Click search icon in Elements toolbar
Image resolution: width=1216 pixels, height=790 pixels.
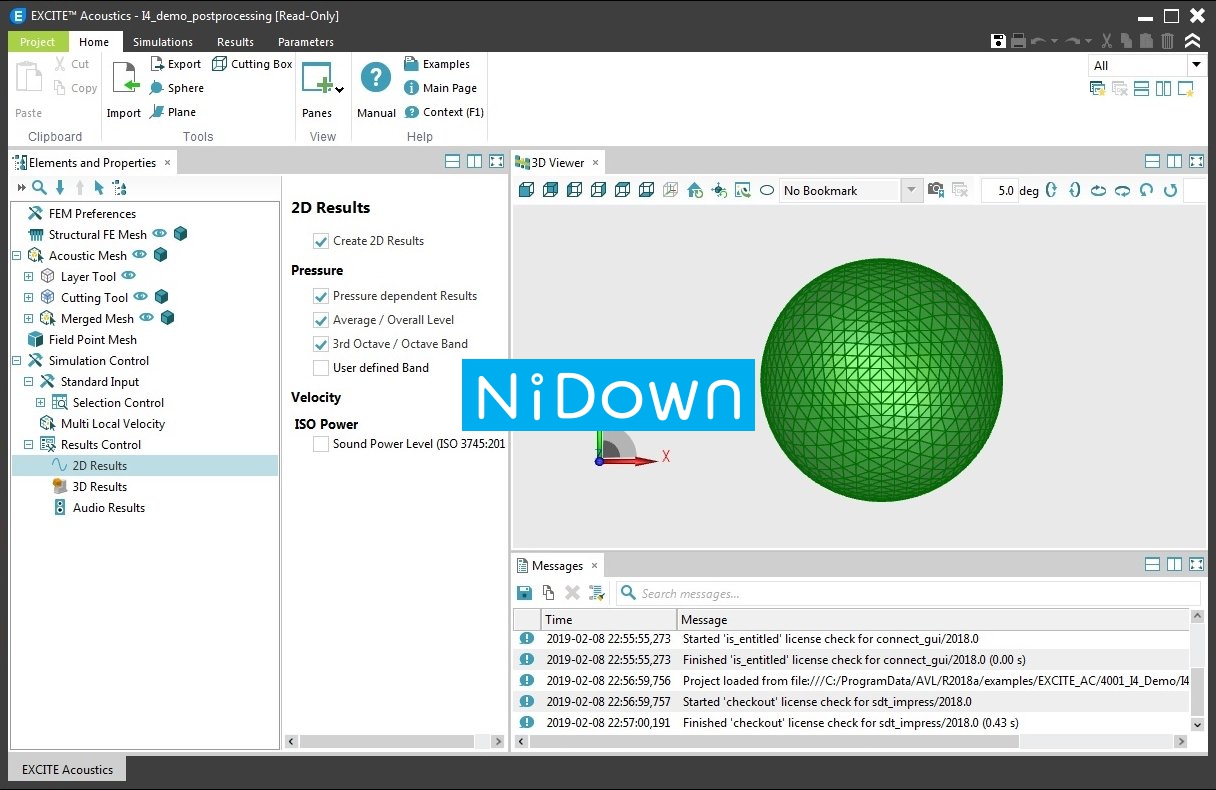(x=39, y=187)
